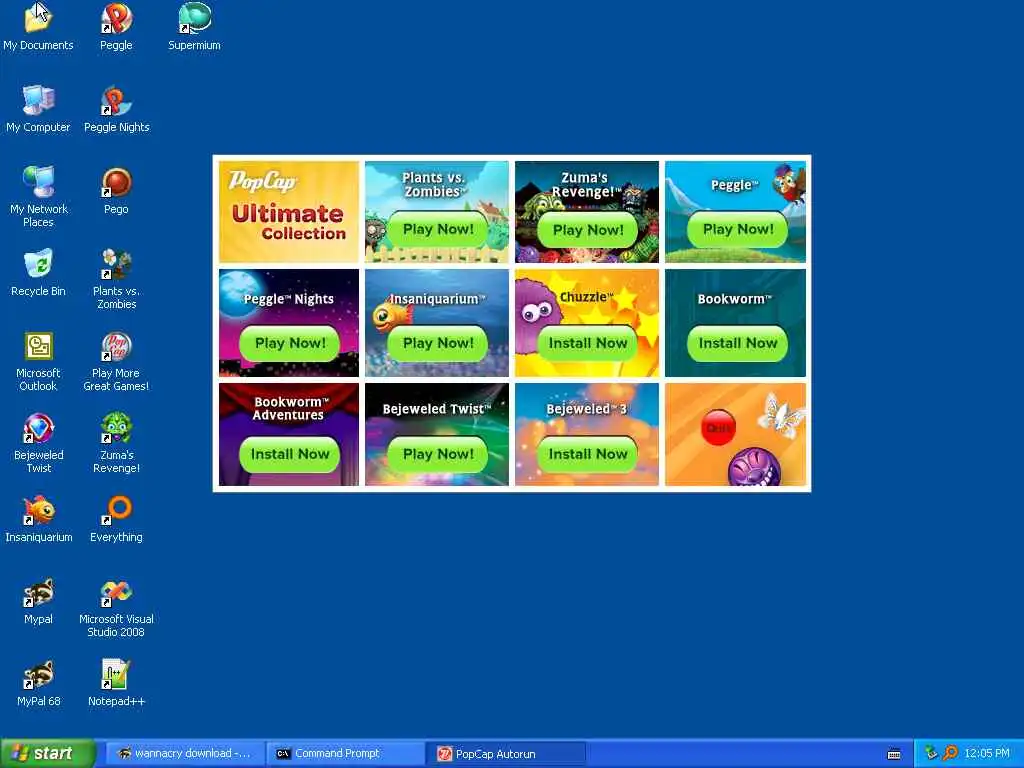Select the Mypal desktop shortcut
Viewport: 1024px width, 768px height.
click(x=39, y=601)
